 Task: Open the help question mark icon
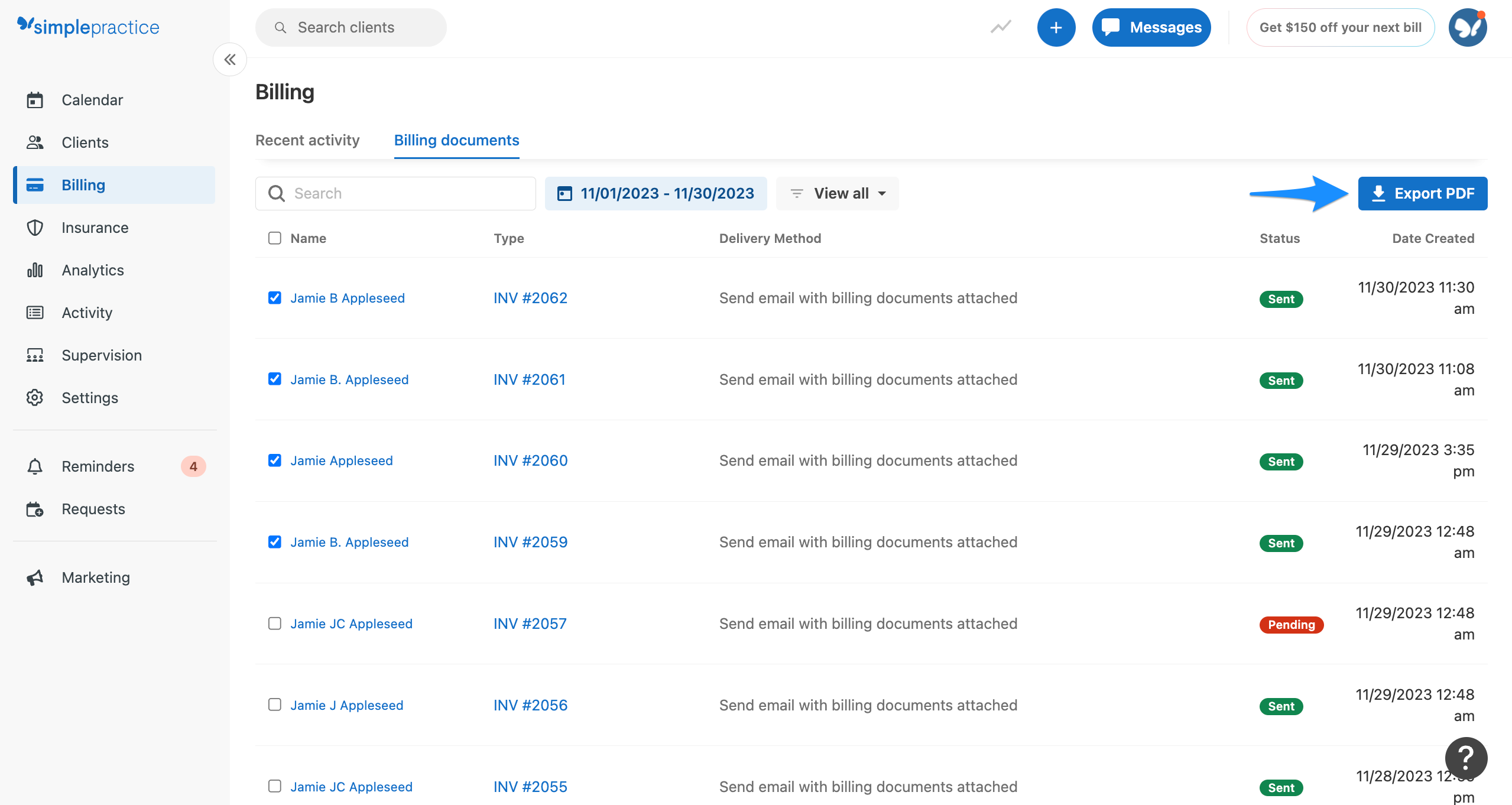[x=1465, y=758]
